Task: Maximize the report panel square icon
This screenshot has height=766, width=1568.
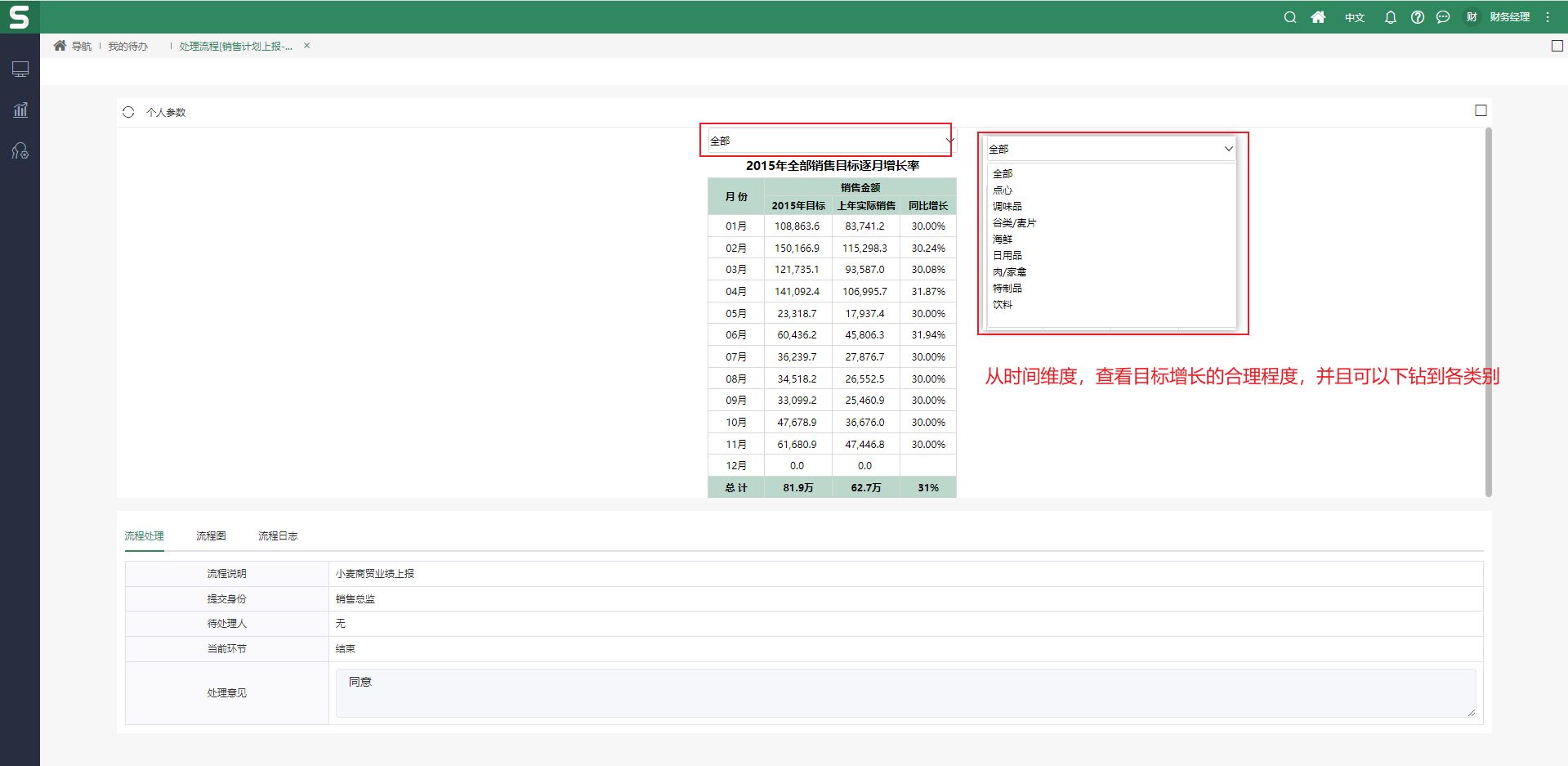Action: click(1481, 110)
